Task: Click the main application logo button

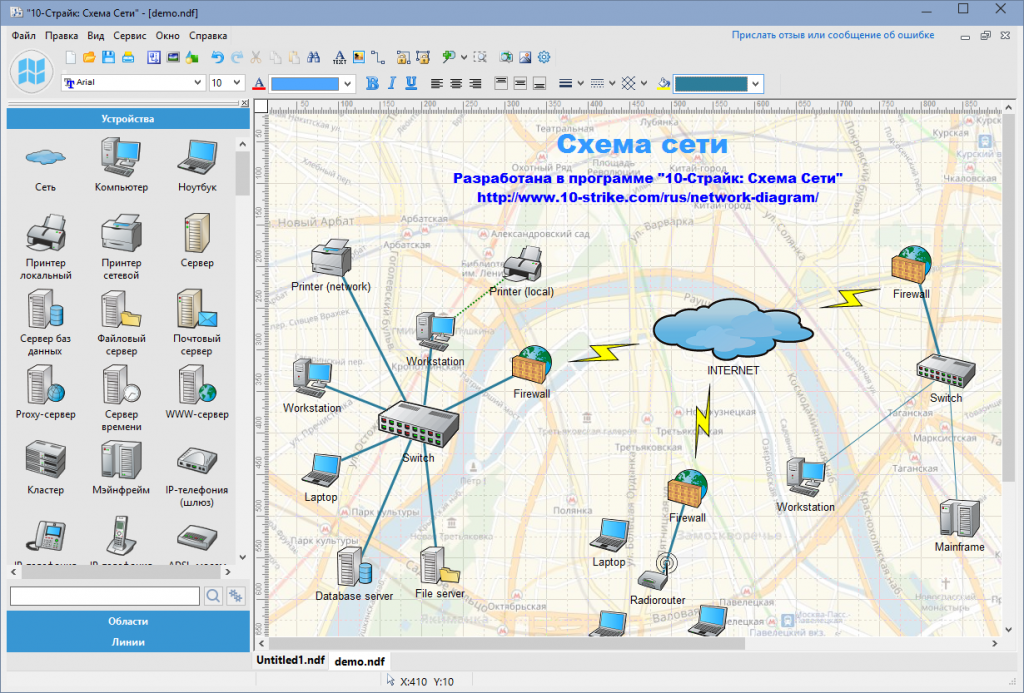Action: pos(31,71)
